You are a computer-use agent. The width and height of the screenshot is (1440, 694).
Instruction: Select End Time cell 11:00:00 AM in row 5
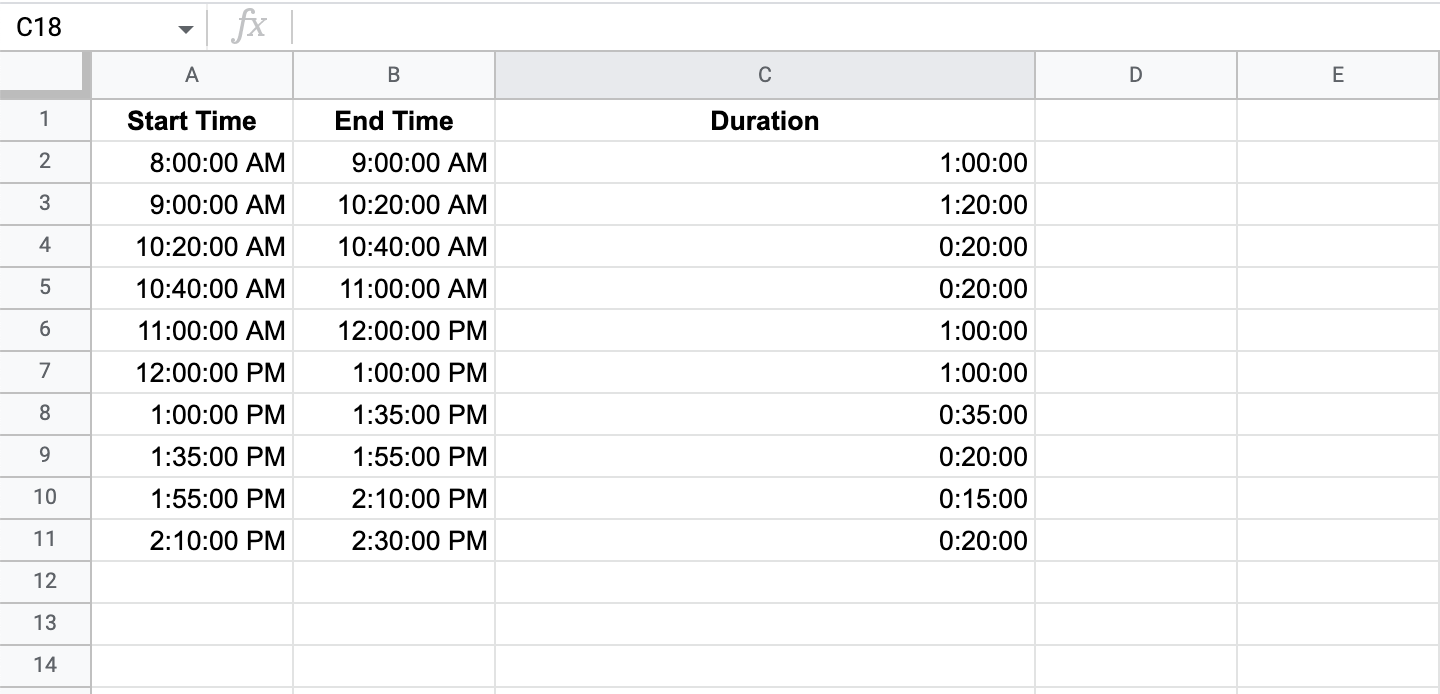394,288
